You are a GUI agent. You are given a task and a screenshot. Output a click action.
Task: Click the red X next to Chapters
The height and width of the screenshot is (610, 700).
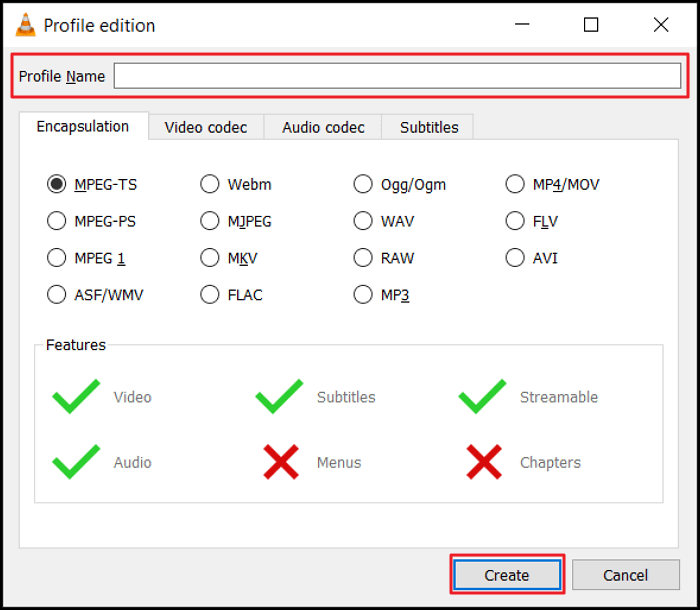pos(484,462)
